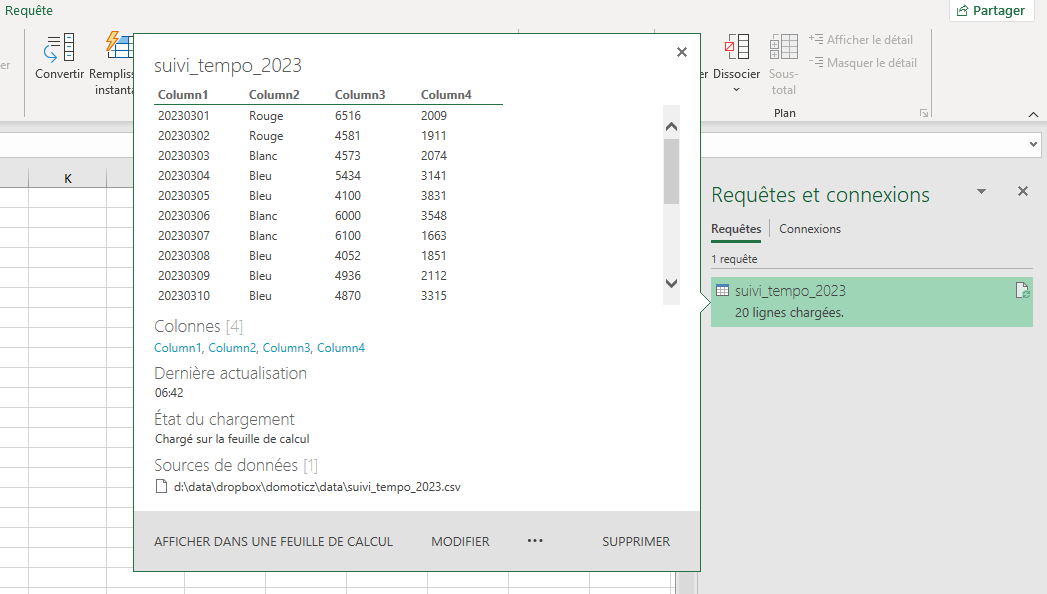The image size is (1047, 594).
Task: Close the Requêtes et connexions pane
Action: point(1022,191)
